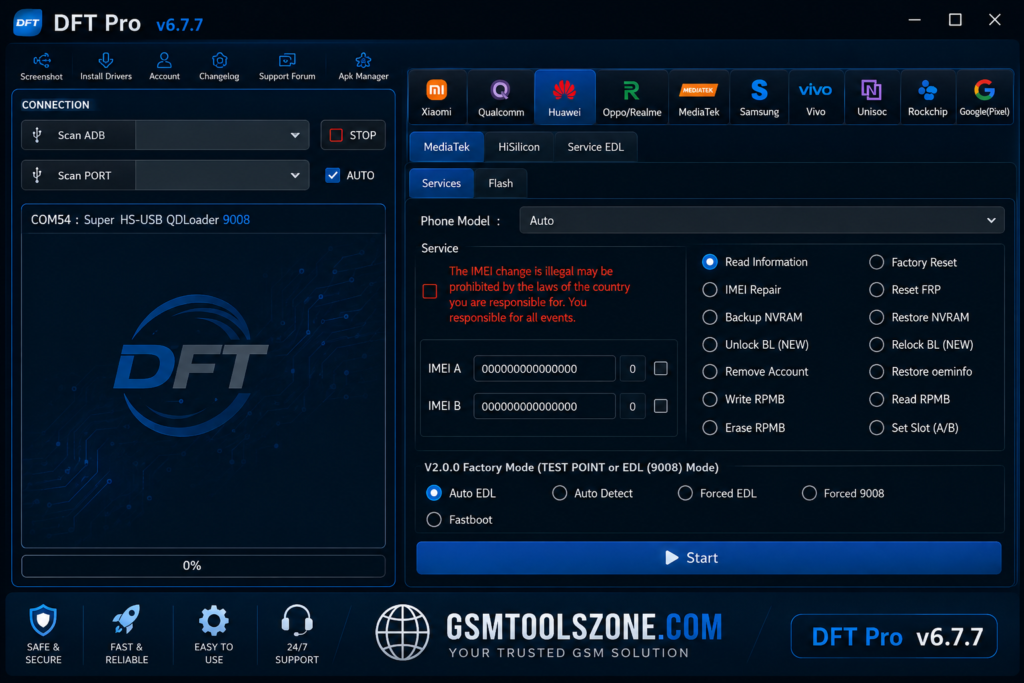
Task: Open the Flash tab
Action: click(x=501, y=183)
